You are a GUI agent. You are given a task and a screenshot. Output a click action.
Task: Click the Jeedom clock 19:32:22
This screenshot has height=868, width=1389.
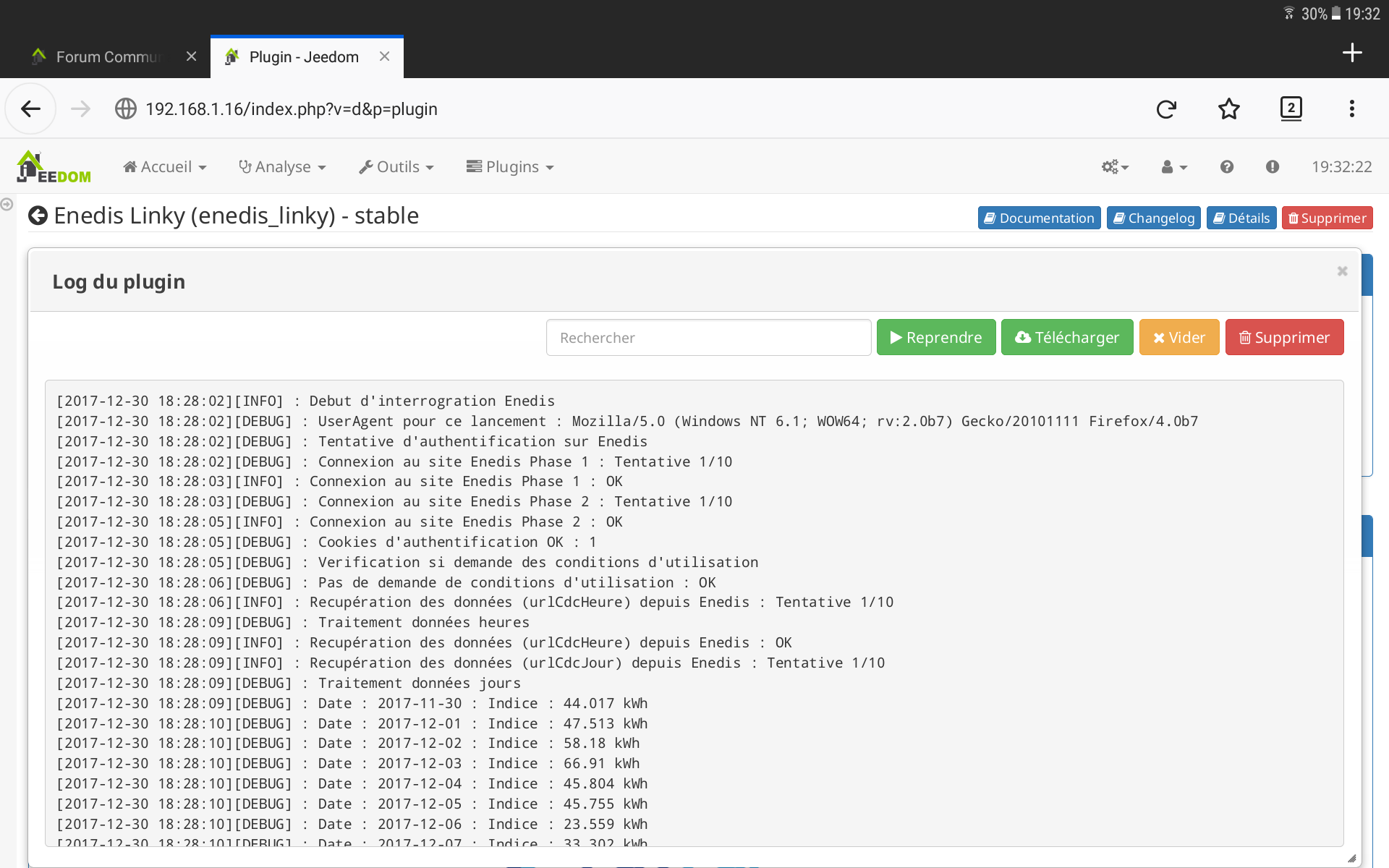1342,167
